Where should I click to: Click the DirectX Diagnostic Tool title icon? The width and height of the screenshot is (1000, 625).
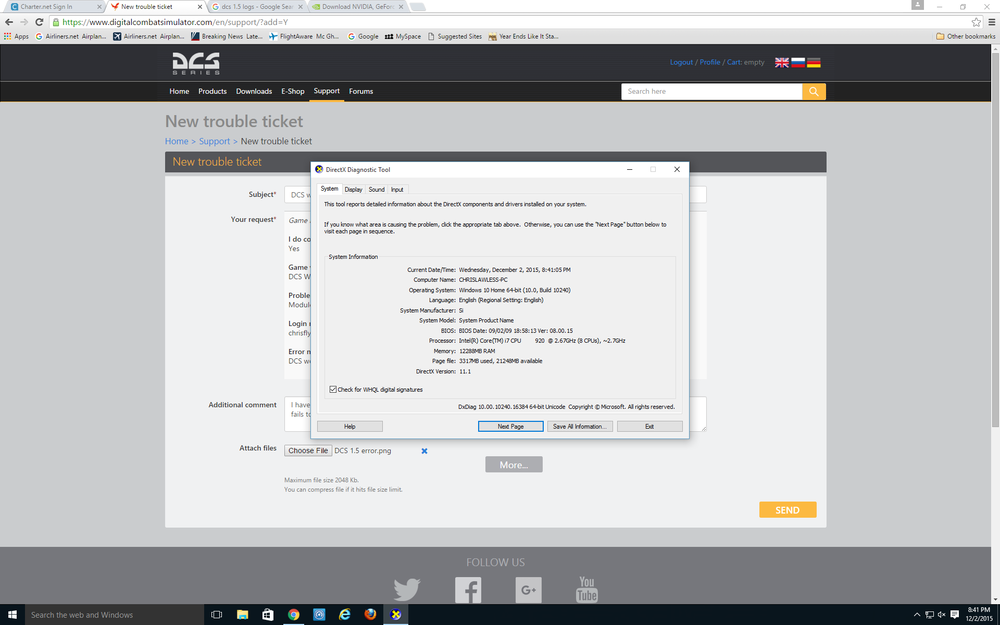[320, 170]
